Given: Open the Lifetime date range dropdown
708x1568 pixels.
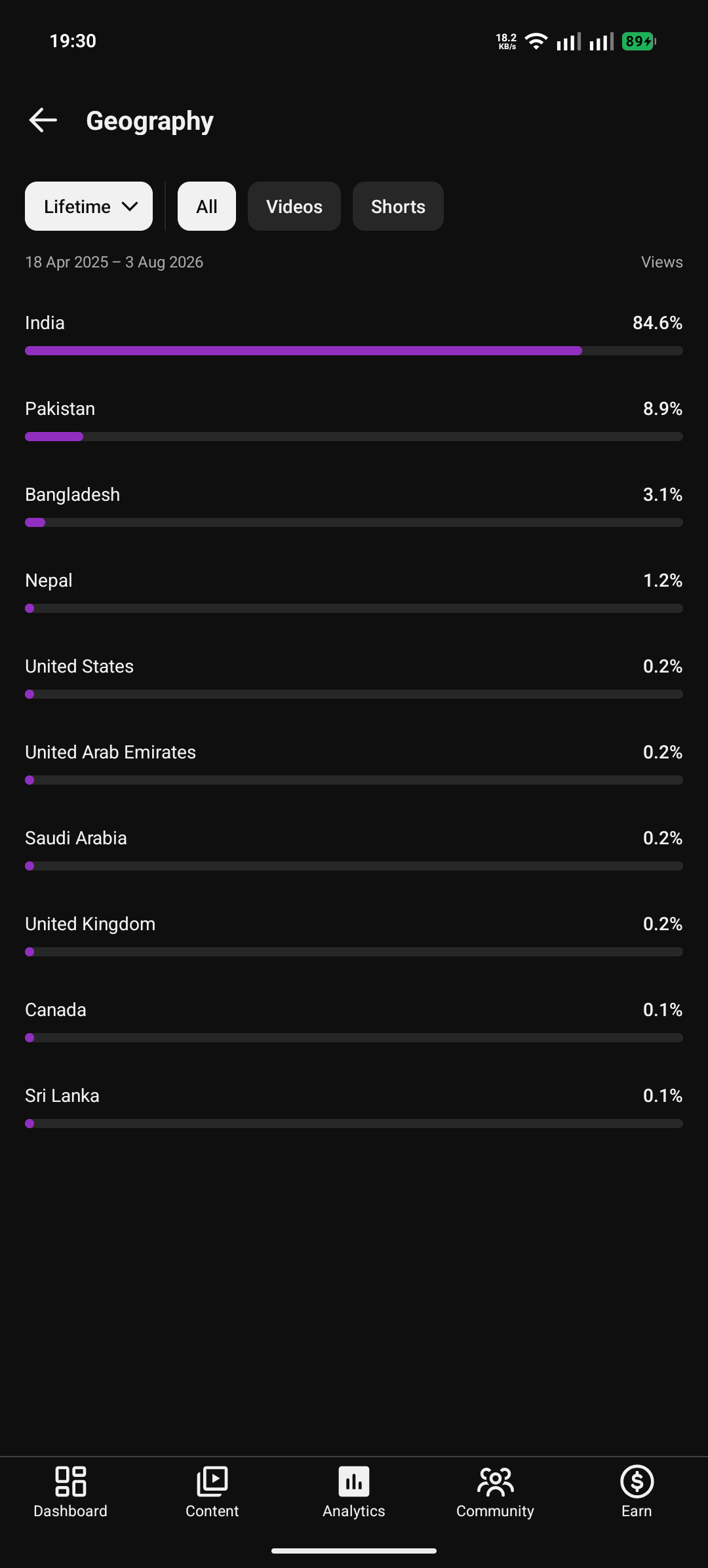Looking at the screenshot, I should (88, 206).
